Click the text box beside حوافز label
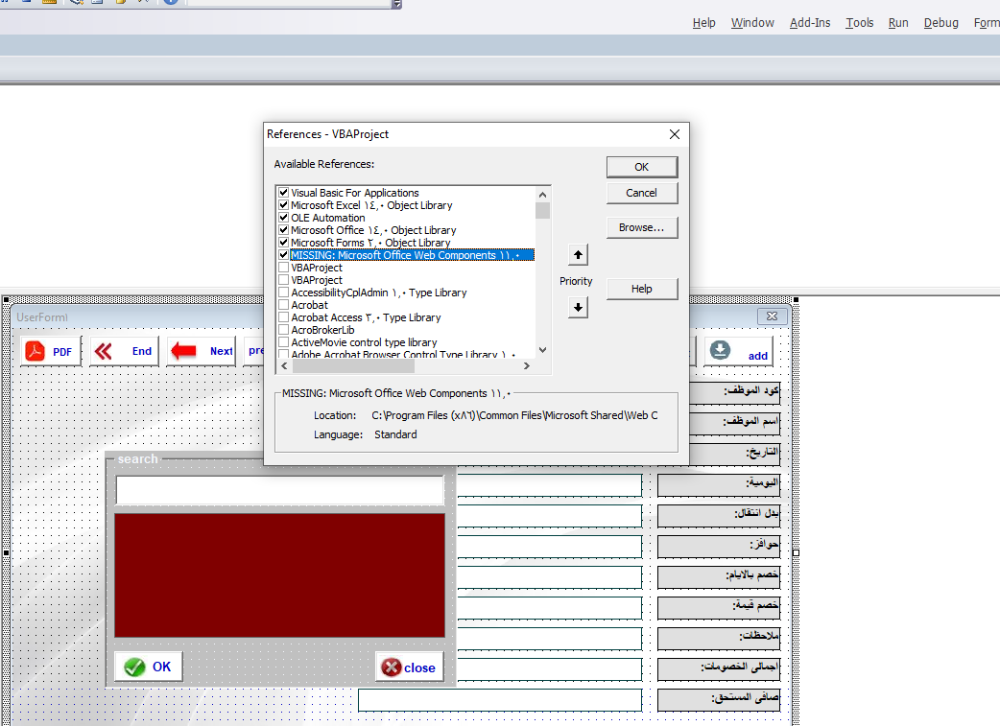Screen dimensions: 1000x726 point(550,547)
